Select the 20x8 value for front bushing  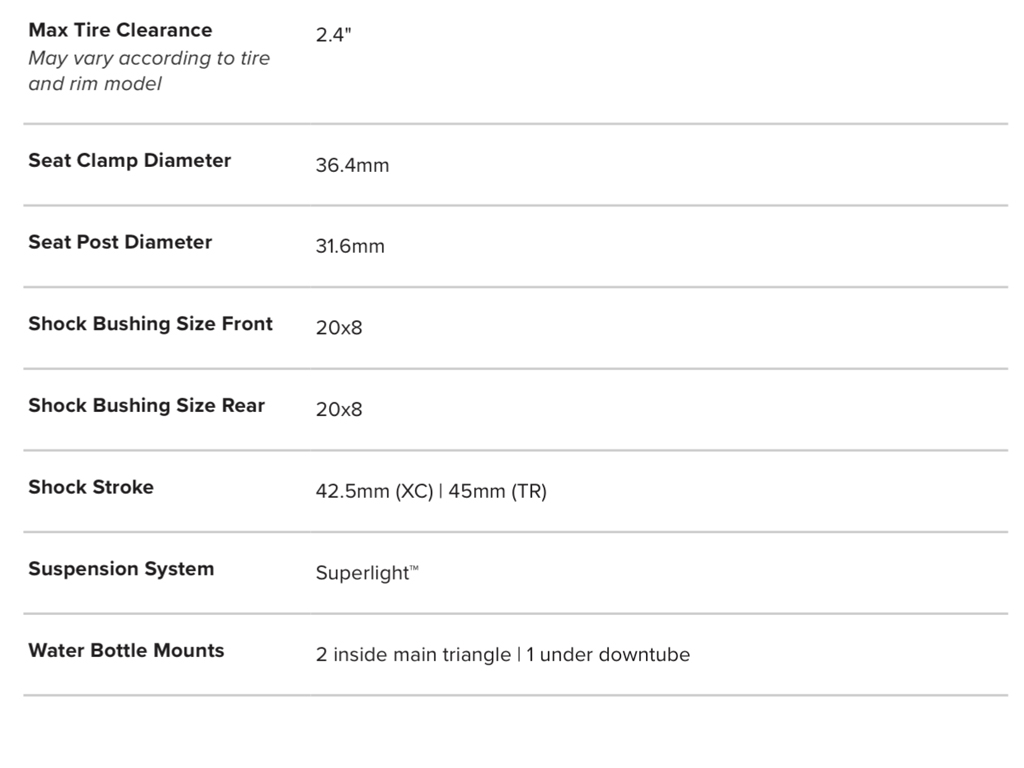pyautogui.click(x=339, y=328)
